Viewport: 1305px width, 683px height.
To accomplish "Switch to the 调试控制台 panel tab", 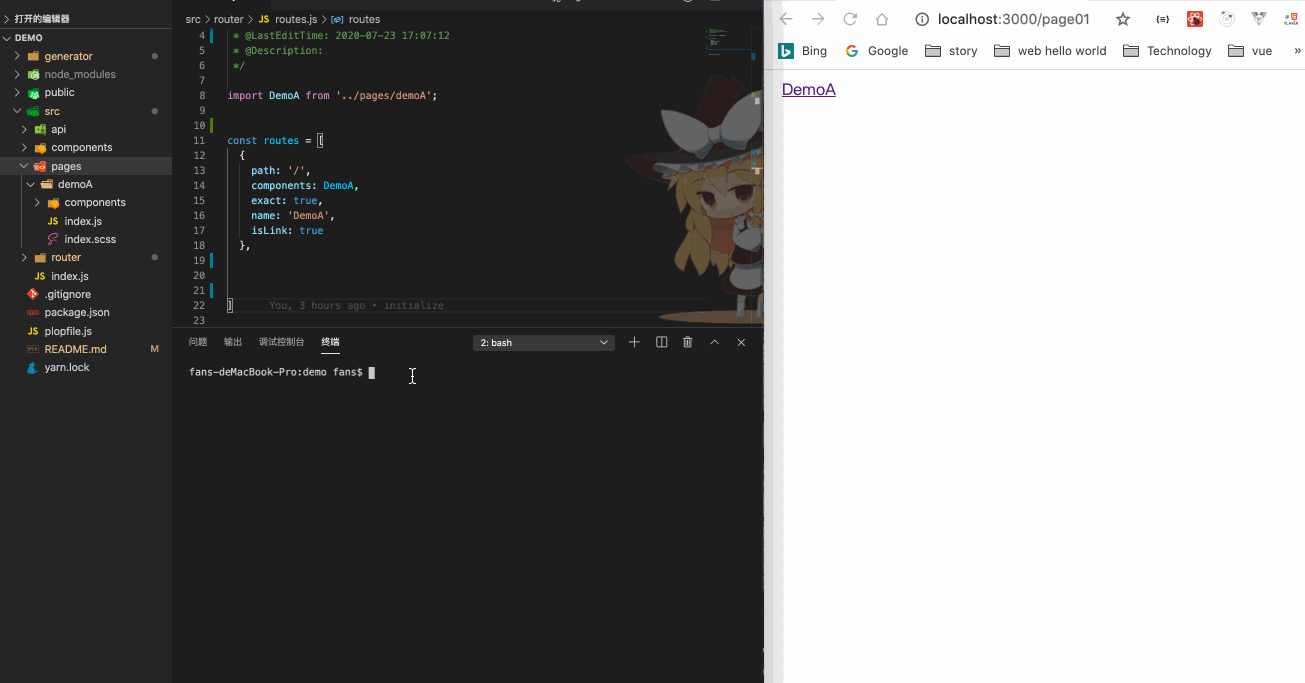I will (281, 342).
